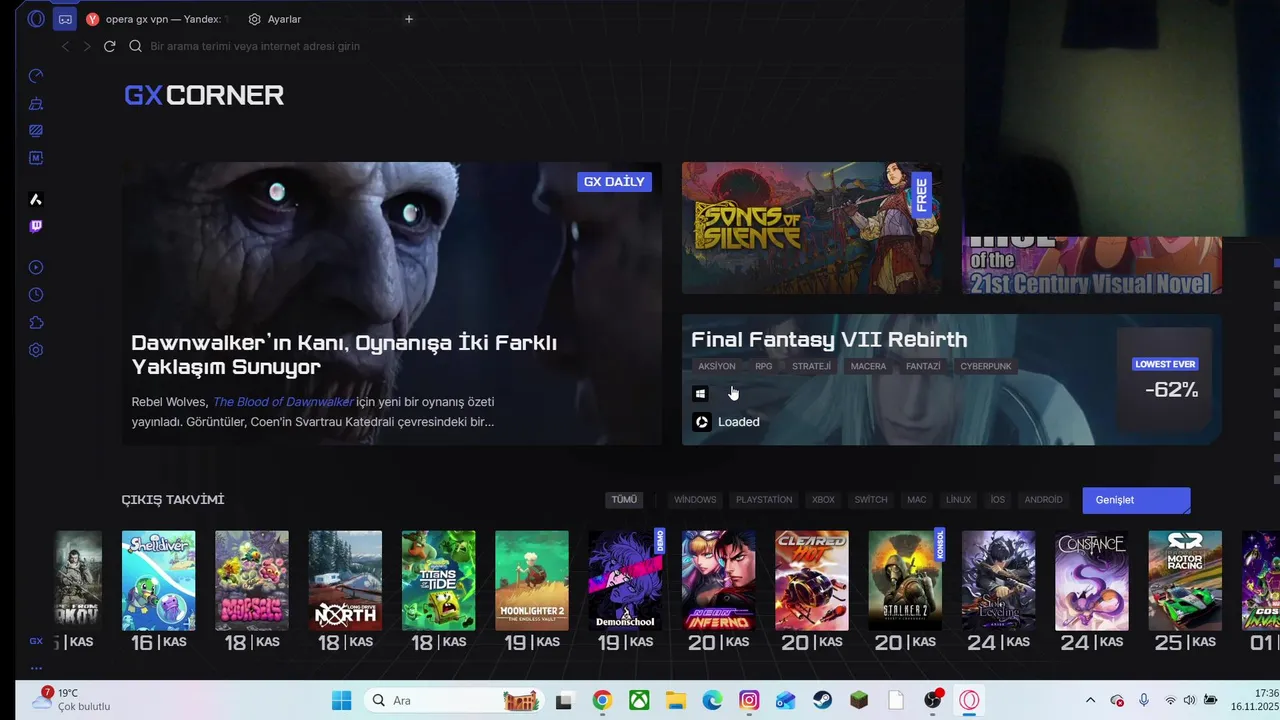The height and width of the screenshot is (720, 1280).
Task: Open the Moonlighter 2 game cover
Action: pos(532,581)
